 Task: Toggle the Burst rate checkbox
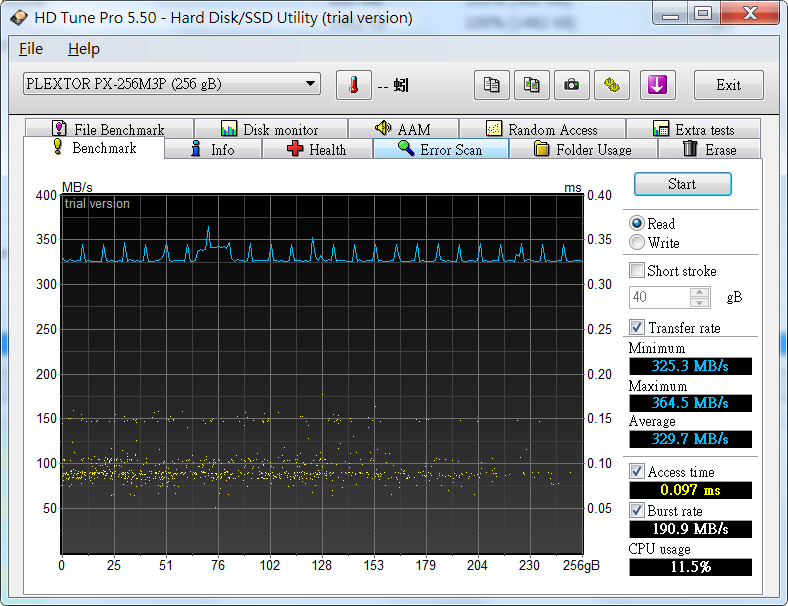(x=637, y=511)
